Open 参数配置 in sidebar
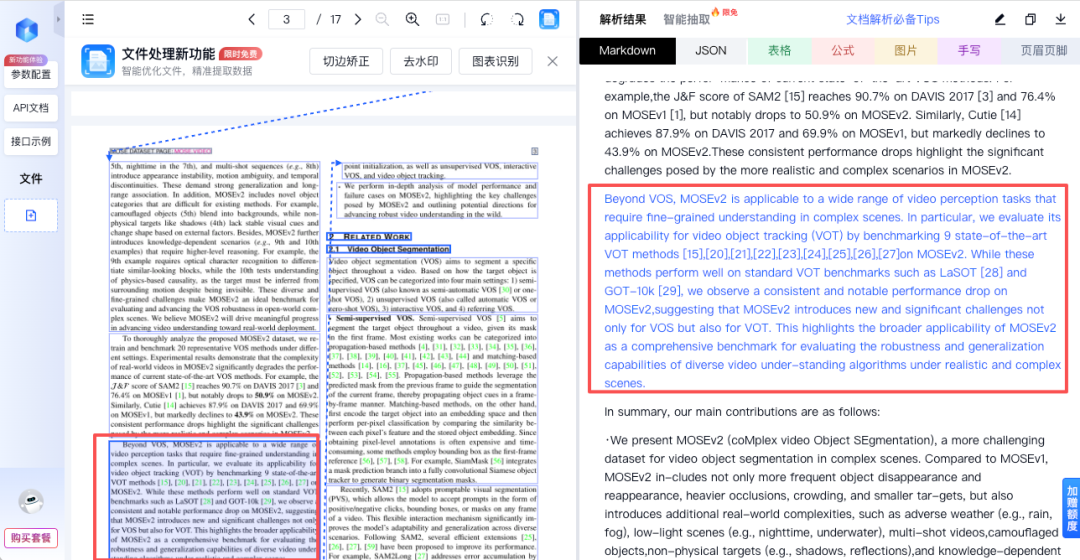Image resolution: width=1080 pixels, height=560 pixels. coord(31,74)
